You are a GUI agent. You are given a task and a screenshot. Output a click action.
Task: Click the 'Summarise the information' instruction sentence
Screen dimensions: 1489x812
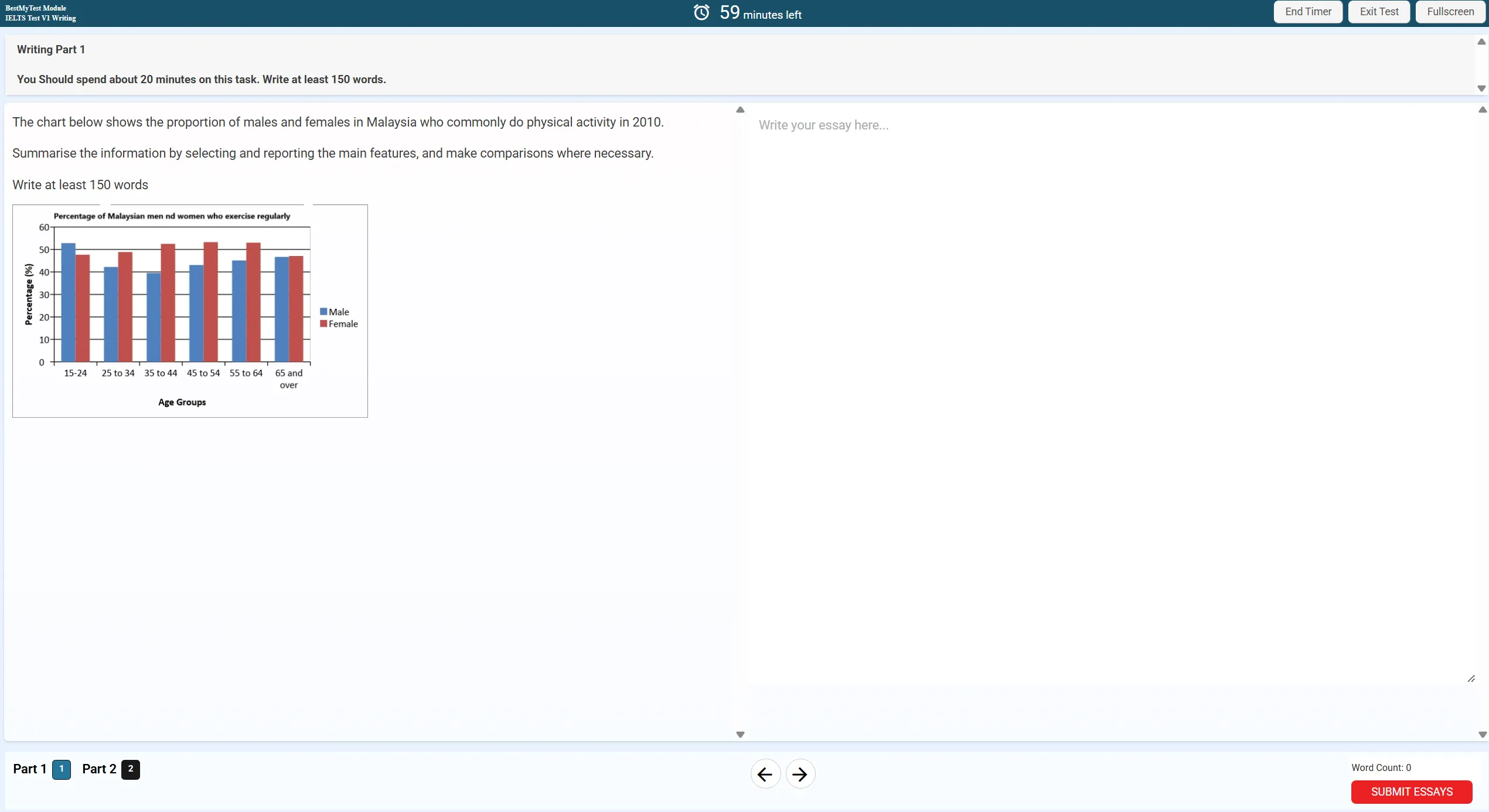pos(333,153)
